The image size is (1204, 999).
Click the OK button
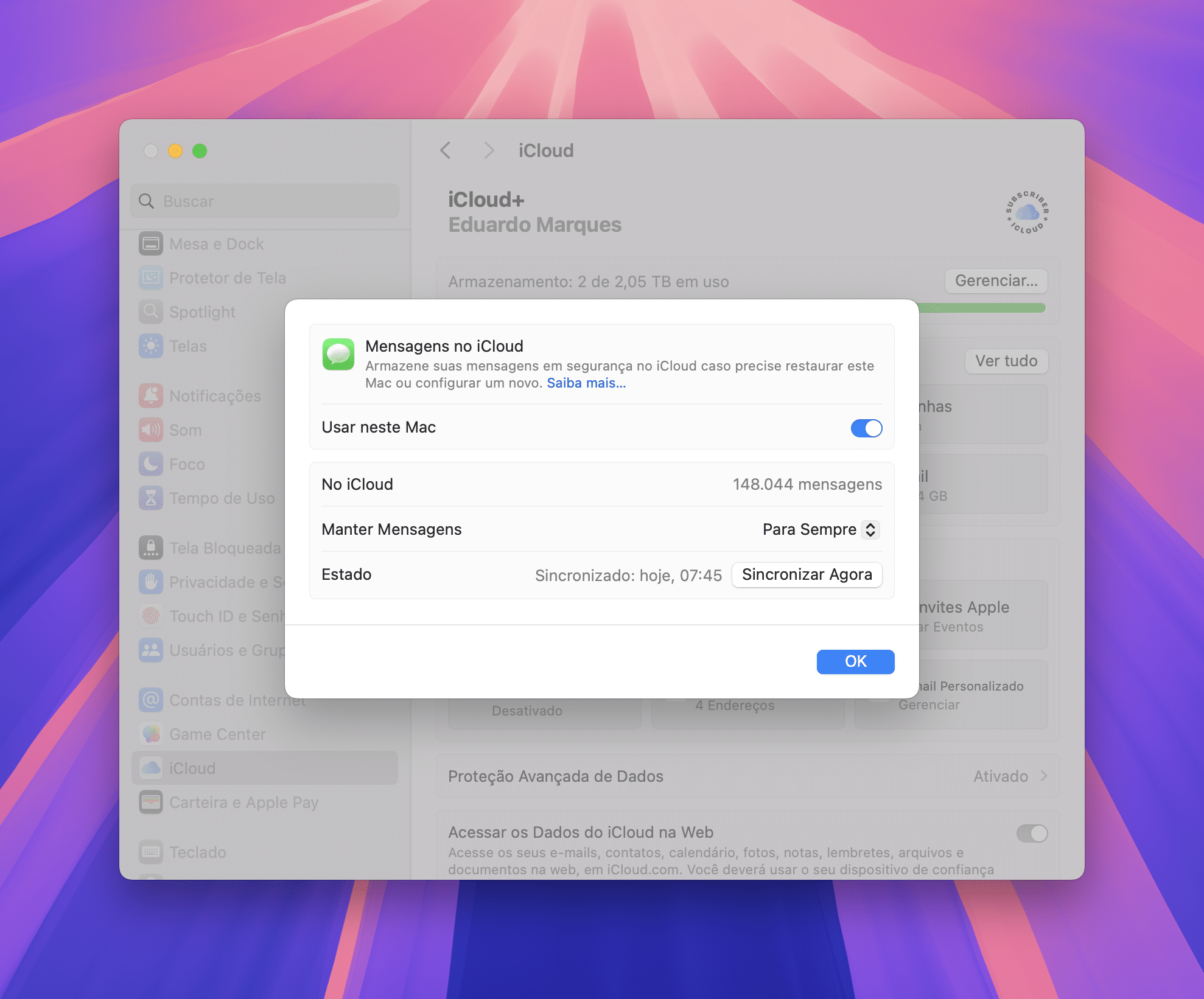tap(855, 661)
